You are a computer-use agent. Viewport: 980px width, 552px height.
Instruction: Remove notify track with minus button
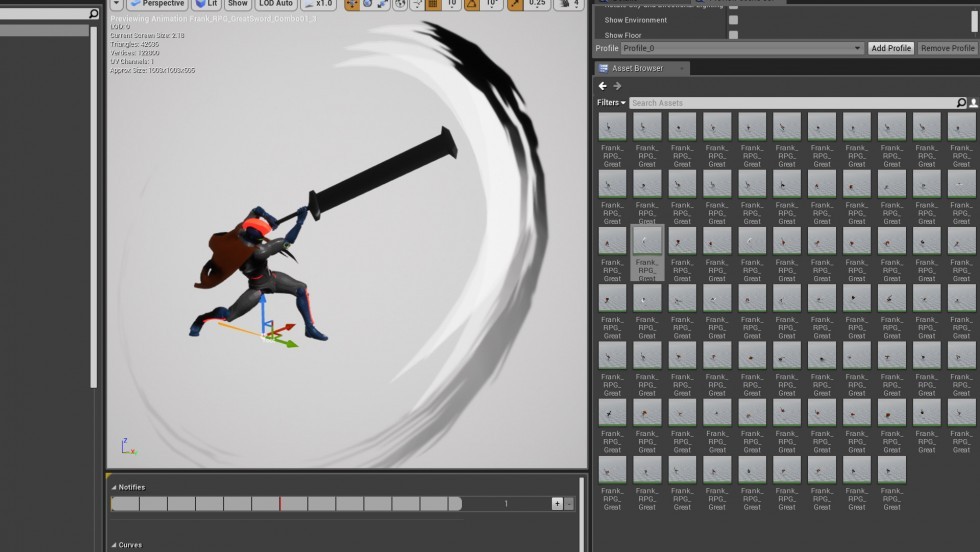pyautogui.click(x=569, y=503)
